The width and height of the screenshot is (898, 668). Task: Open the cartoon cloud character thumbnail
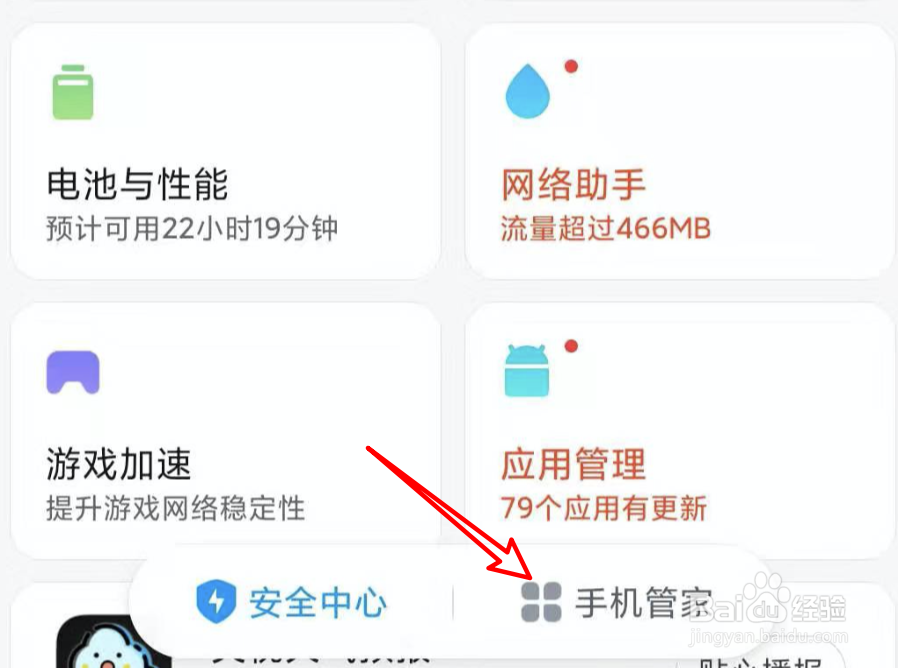(112, 642)
